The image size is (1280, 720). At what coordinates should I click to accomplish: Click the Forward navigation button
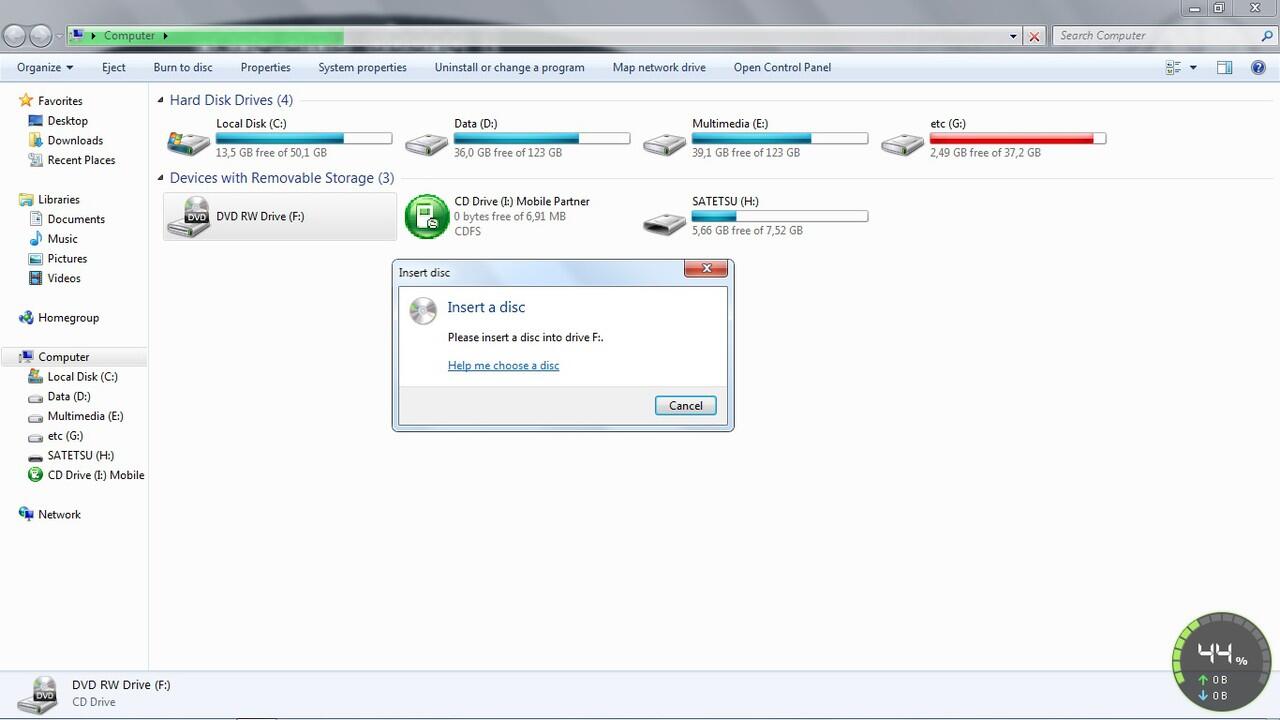click(40, 36)
